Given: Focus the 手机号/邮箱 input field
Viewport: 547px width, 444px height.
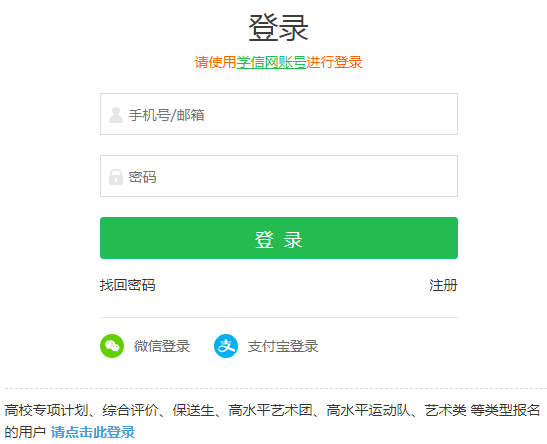Looking at the screenshot, I should pos(279,114).
